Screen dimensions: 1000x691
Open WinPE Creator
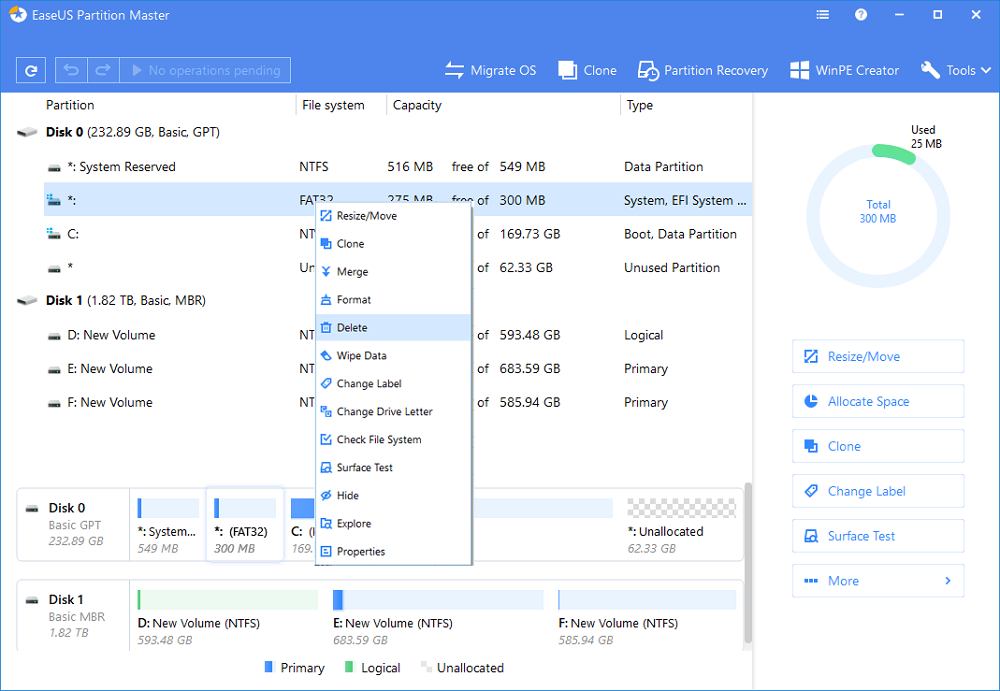(845, 71)
